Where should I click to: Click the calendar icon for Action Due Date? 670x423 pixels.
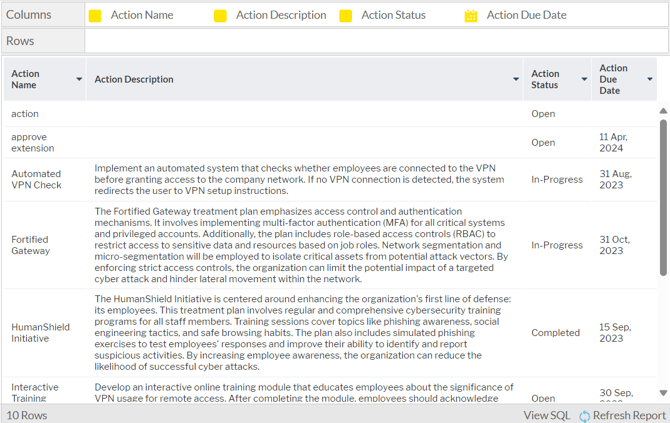(x=471, y=16)
